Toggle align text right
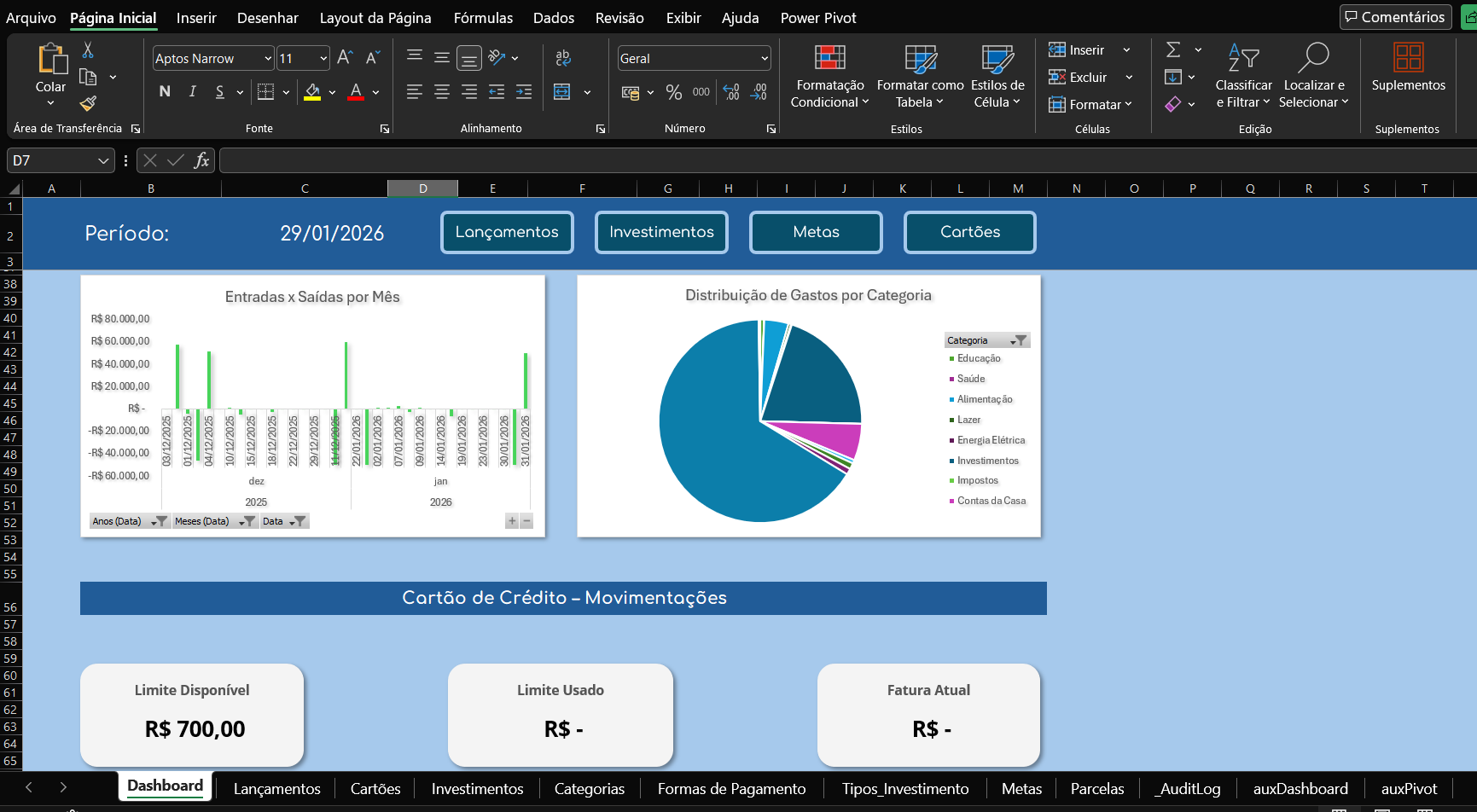Screen dimensions: 1477x812 point(469,92)
